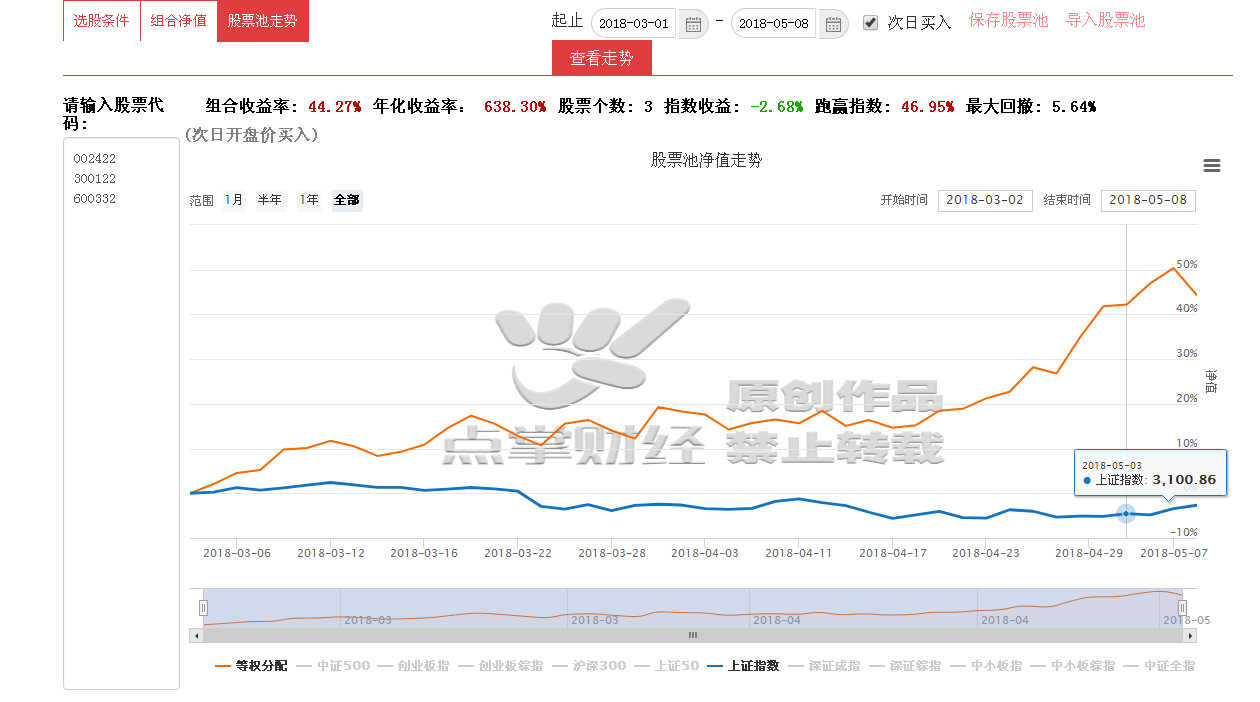Show the 中证500 series
Screen dimensions: 1260x702
333,665
